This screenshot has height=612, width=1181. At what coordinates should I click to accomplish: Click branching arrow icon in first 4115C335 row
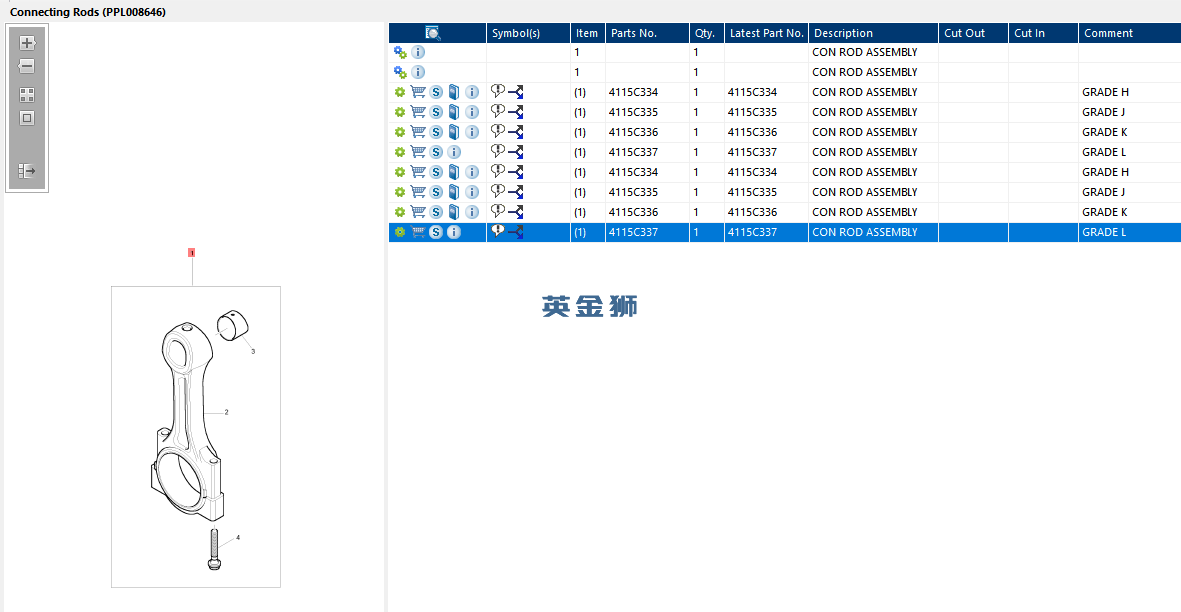tap(516, 112)
